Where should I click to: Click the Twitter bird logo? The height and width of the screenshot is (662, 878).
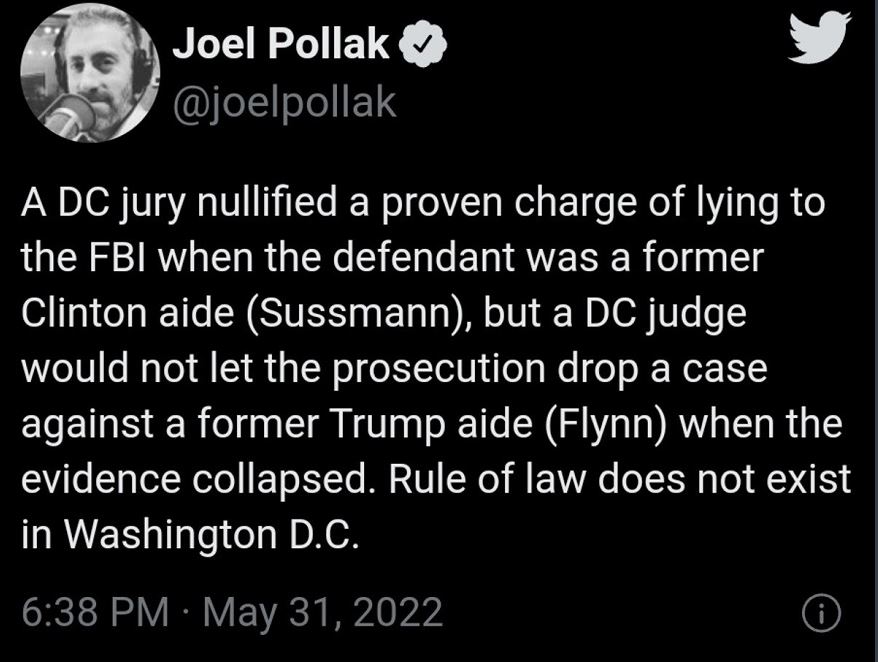pyautogui.click(x=820, y=38)
